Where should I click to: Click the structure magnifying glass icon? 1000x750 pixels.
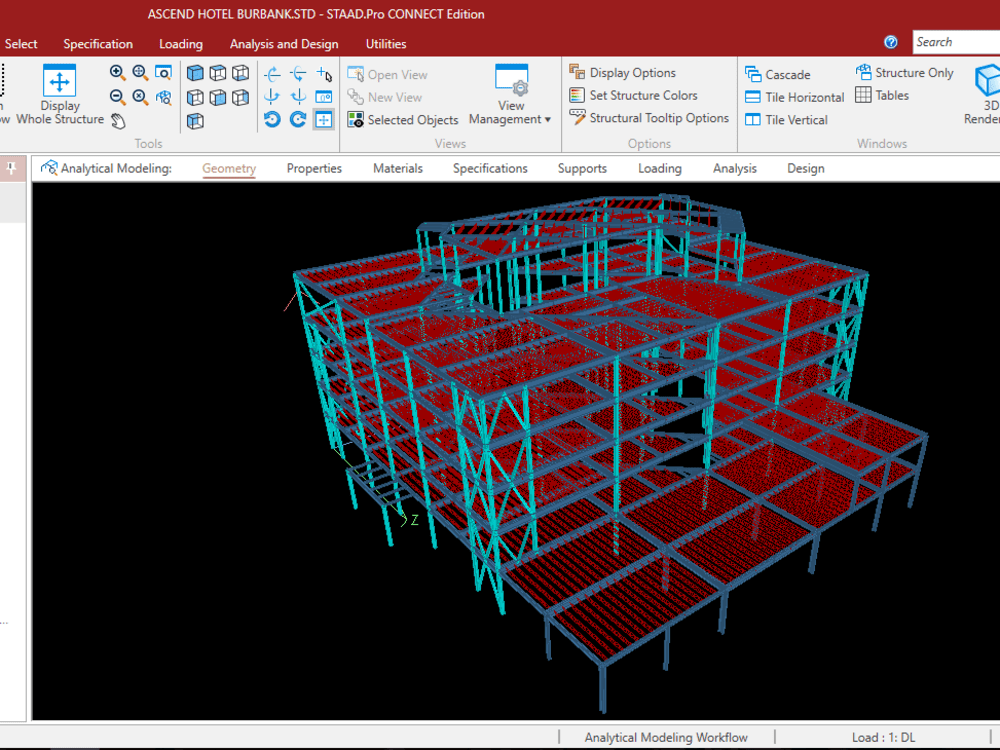click(x=163, y=97)
